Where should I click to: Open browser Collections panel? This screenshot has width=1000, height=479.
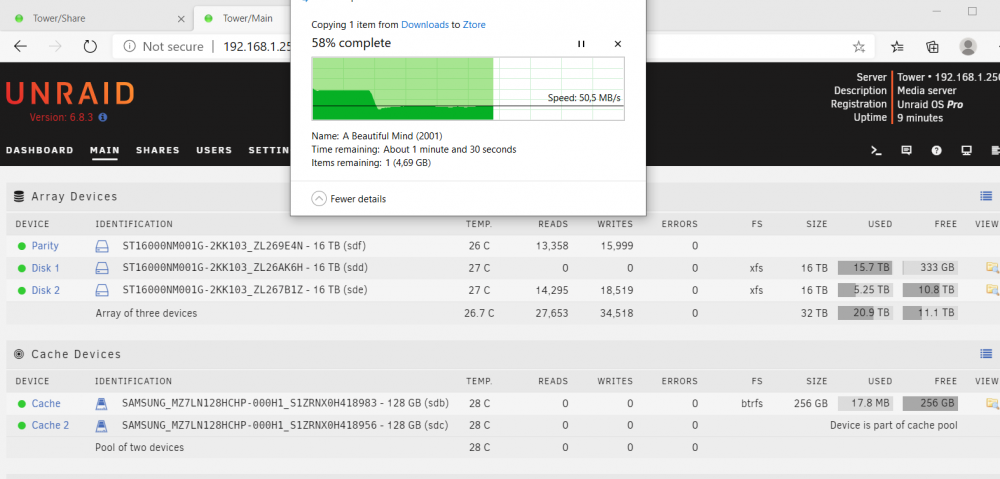932,47
